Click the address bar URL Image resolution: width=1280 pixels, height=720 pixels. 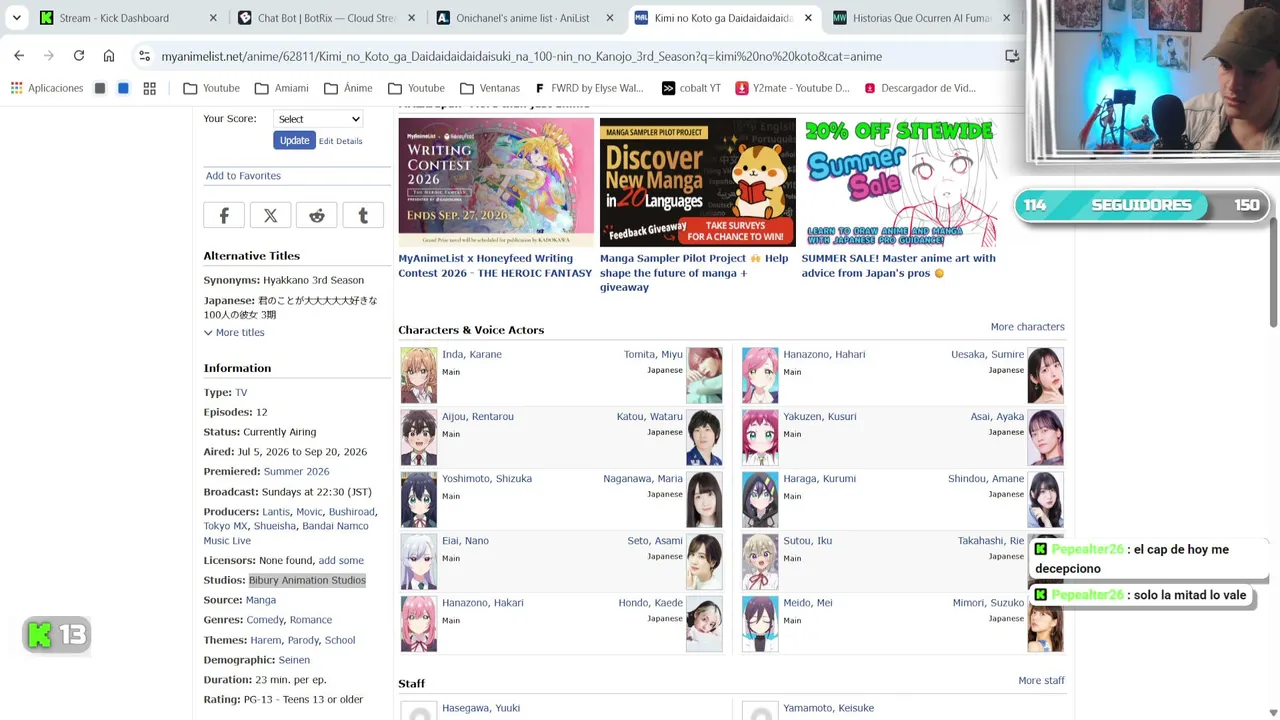coord(521,56)
